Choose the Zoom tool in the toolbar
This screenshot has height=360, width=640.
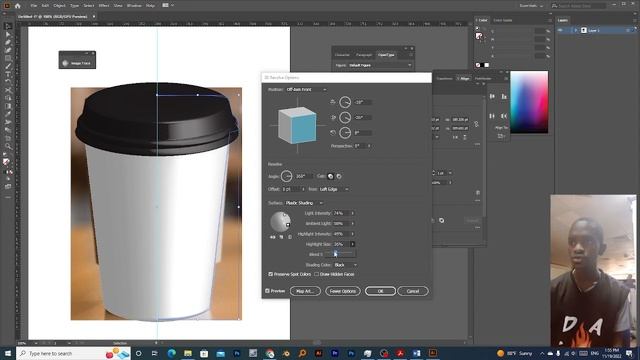tap(8, 146)
